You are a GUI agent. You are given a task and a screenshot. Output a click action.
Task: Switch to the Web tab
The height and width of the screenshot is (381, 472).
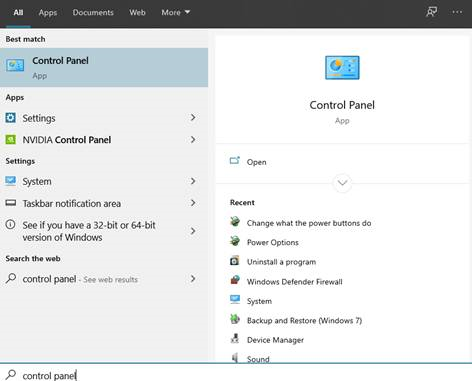(137, 13)
